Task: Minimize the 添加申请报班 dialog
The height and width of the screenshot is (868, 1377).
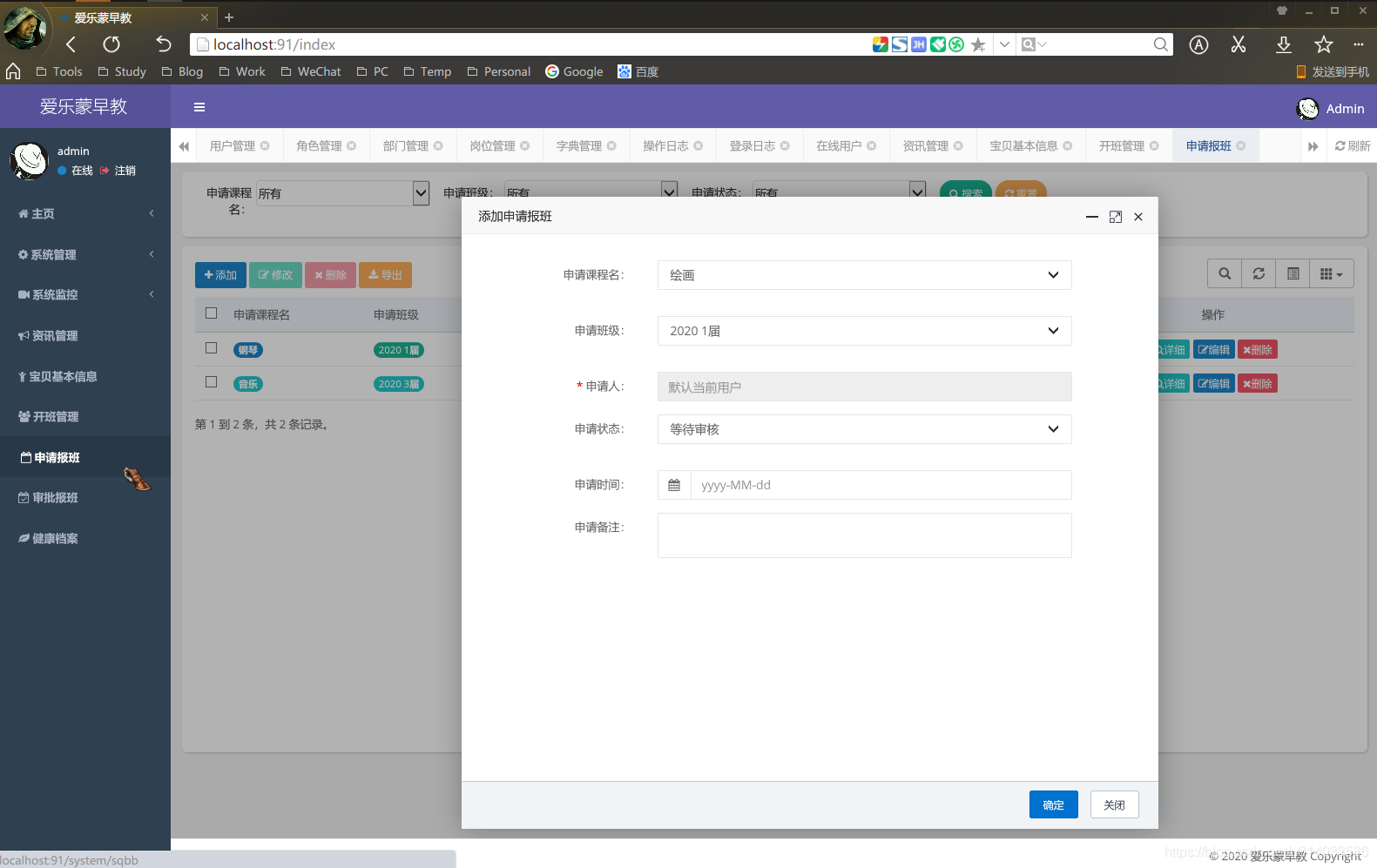Action: (x=1092, y=217)
